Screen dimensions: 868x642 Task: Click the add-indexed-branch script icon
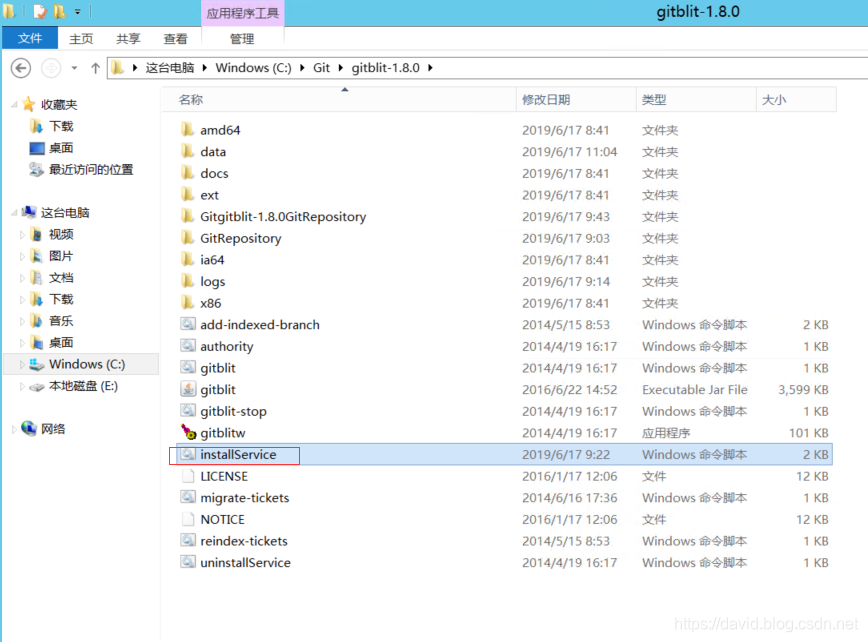pos(188,324)
